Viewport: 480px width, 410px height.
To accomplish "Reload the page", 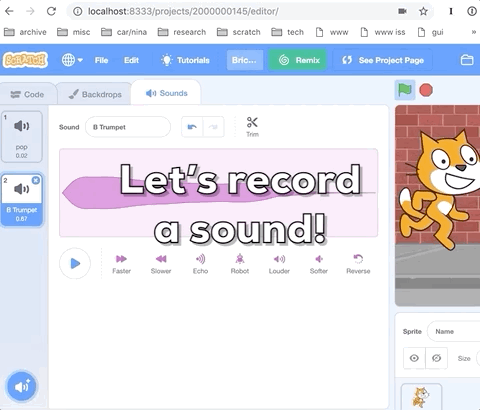I will (x=51, y=11).
